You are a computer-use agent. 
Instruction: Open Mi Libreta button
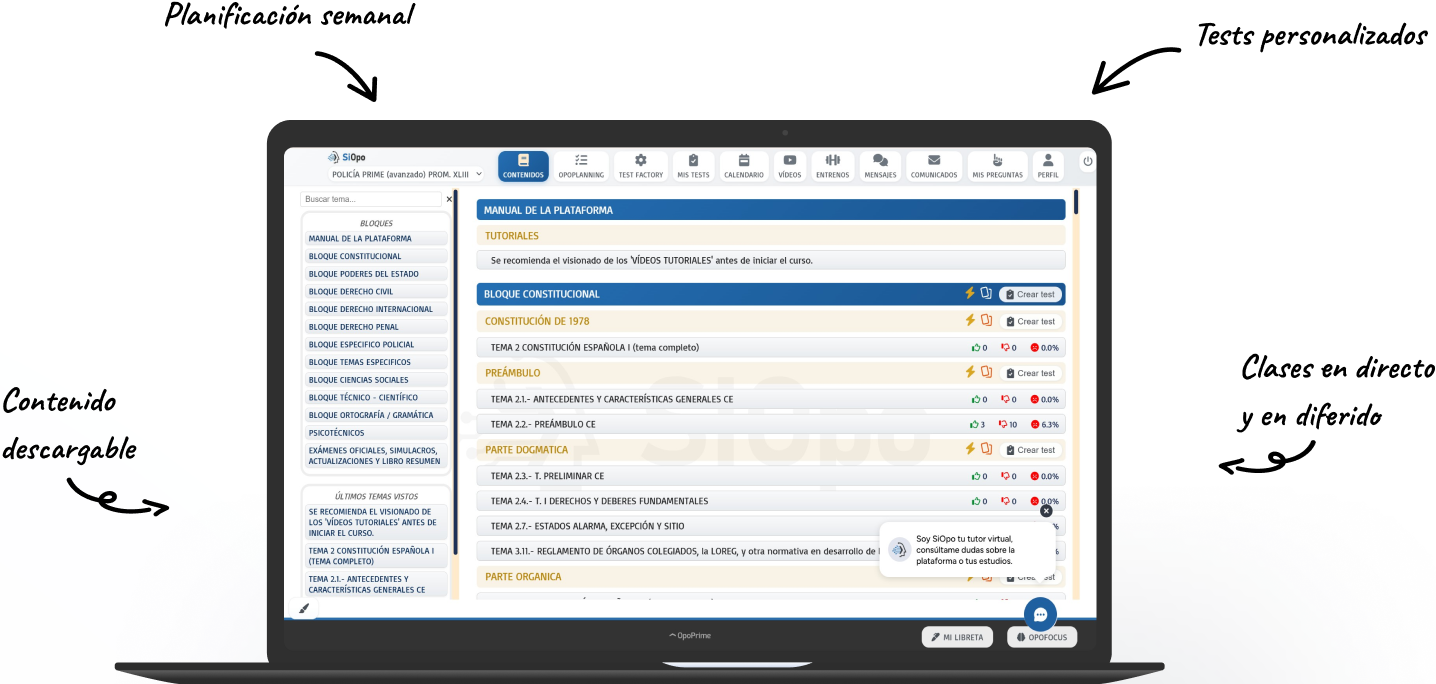click(957, 637)
